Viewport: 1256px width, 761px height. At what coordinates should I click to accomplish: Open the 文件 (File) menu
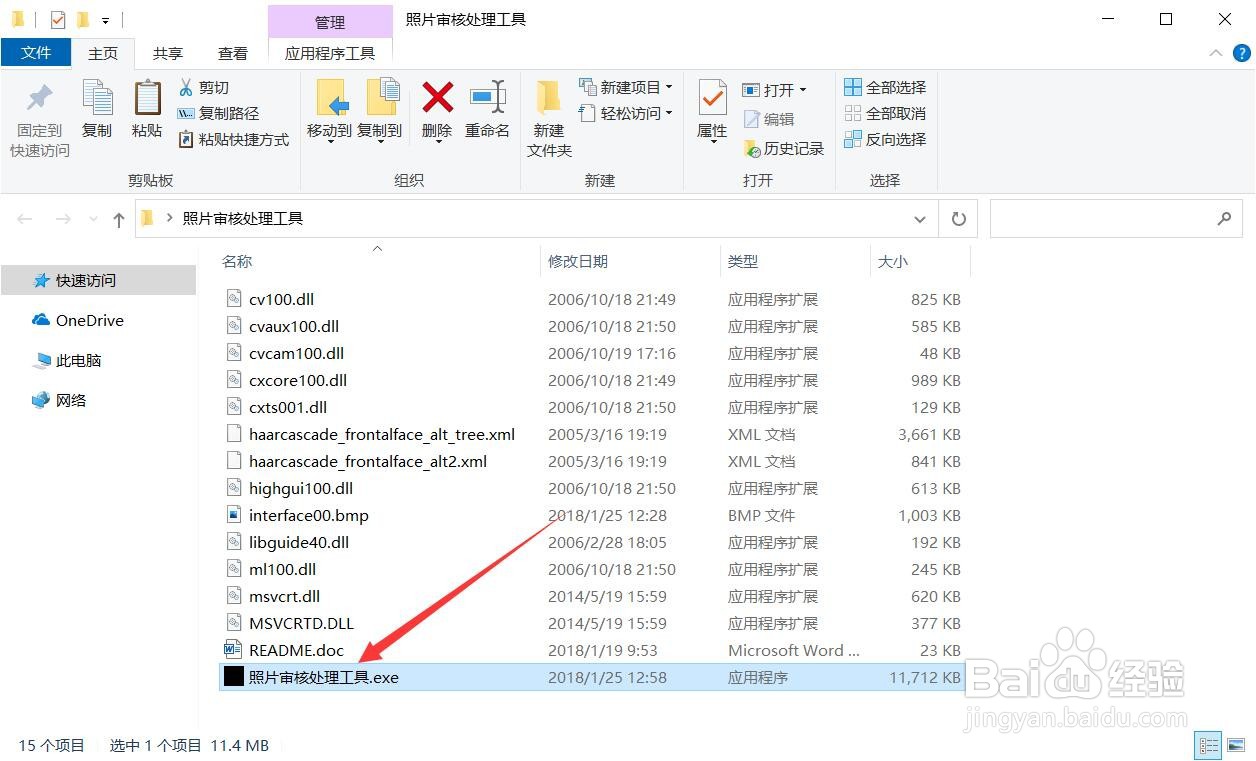coord(36,53)
